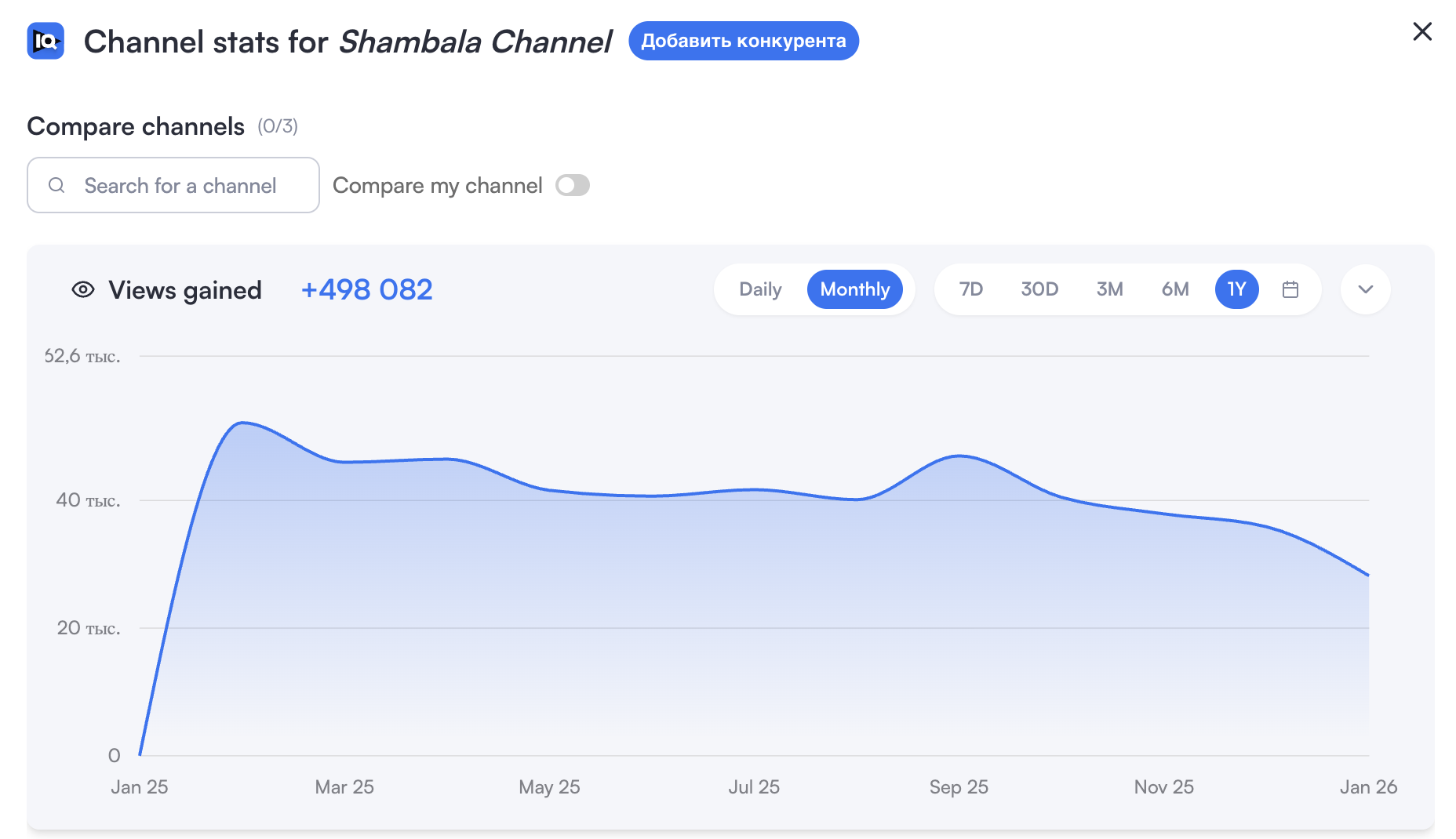Viewport: 1456px width, 839px height.
Task: Expand the chevron dropdown next to date range
Action: [1365, 289]
